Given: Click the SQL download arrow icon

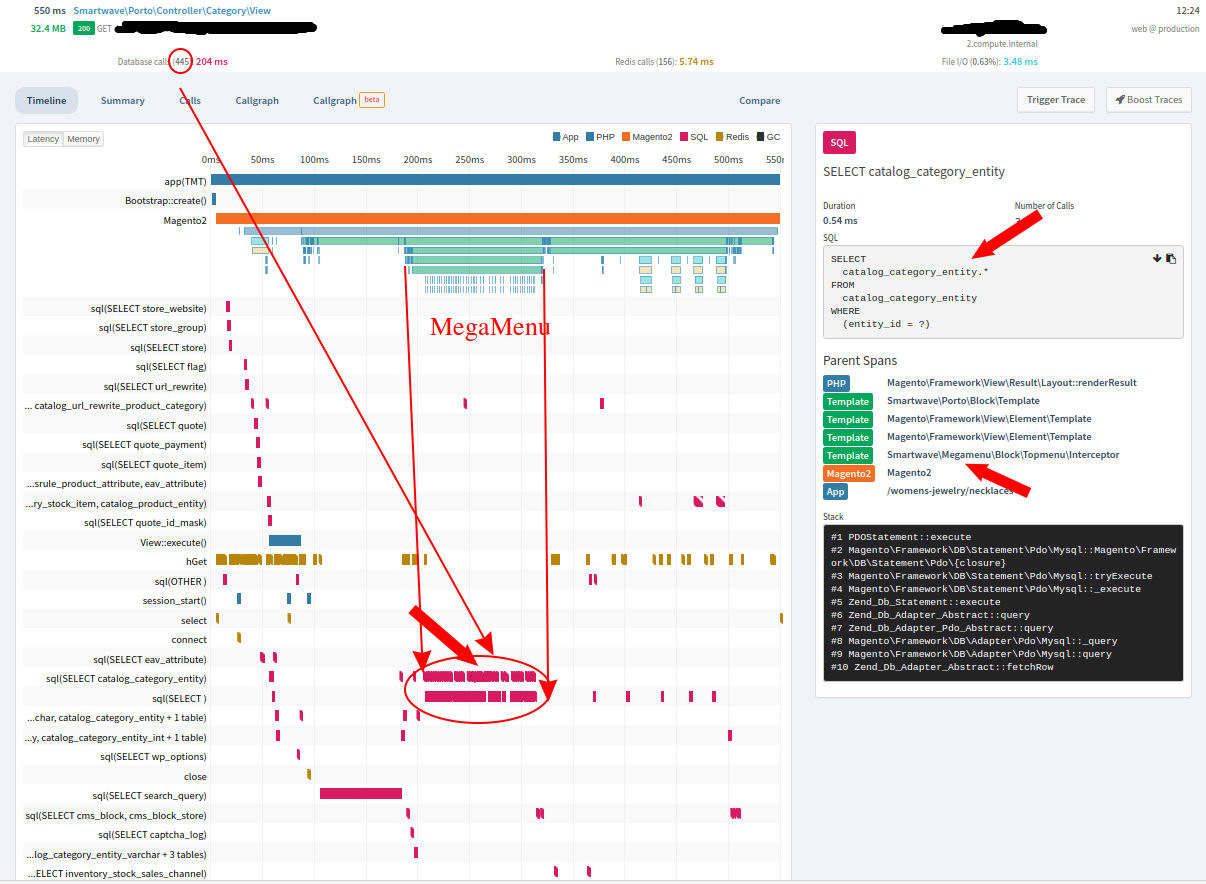Looking at the screenshot, I should click(1157, 258).
